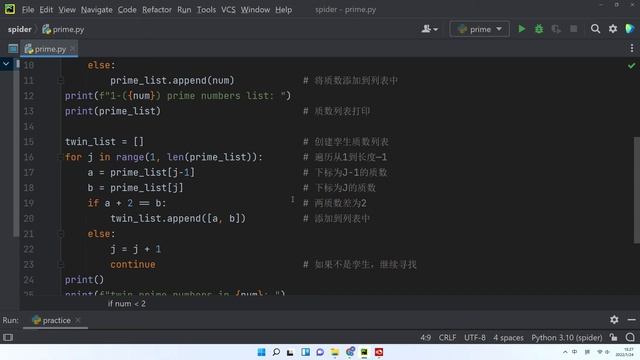Hide the Run panel with minus icon

pos(631,320)
